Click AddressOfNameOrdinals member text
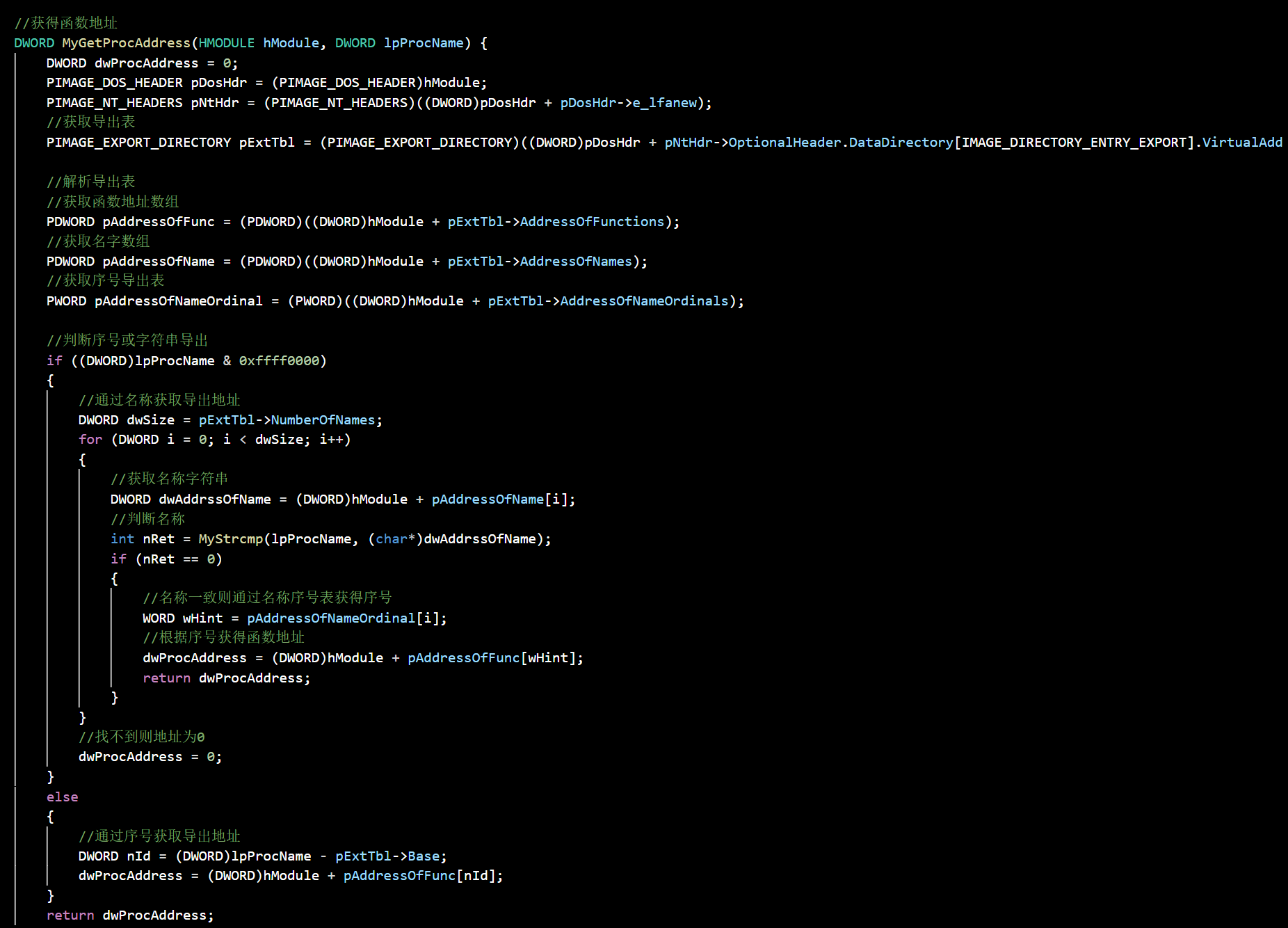This screenshot has width=1288, height=928. pyautogui.click(x=645, y=301)
